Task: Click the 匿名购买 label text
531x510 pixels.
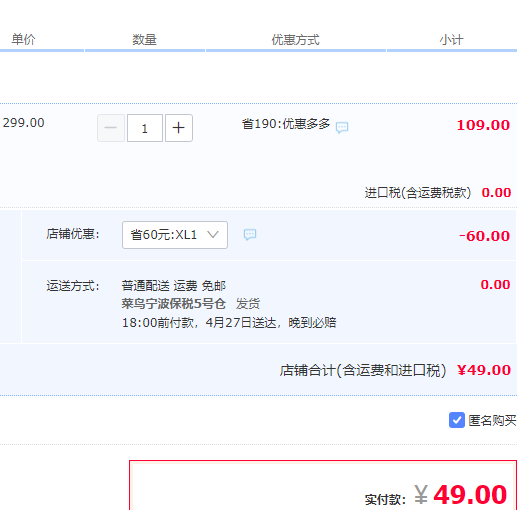Action: 492,421
